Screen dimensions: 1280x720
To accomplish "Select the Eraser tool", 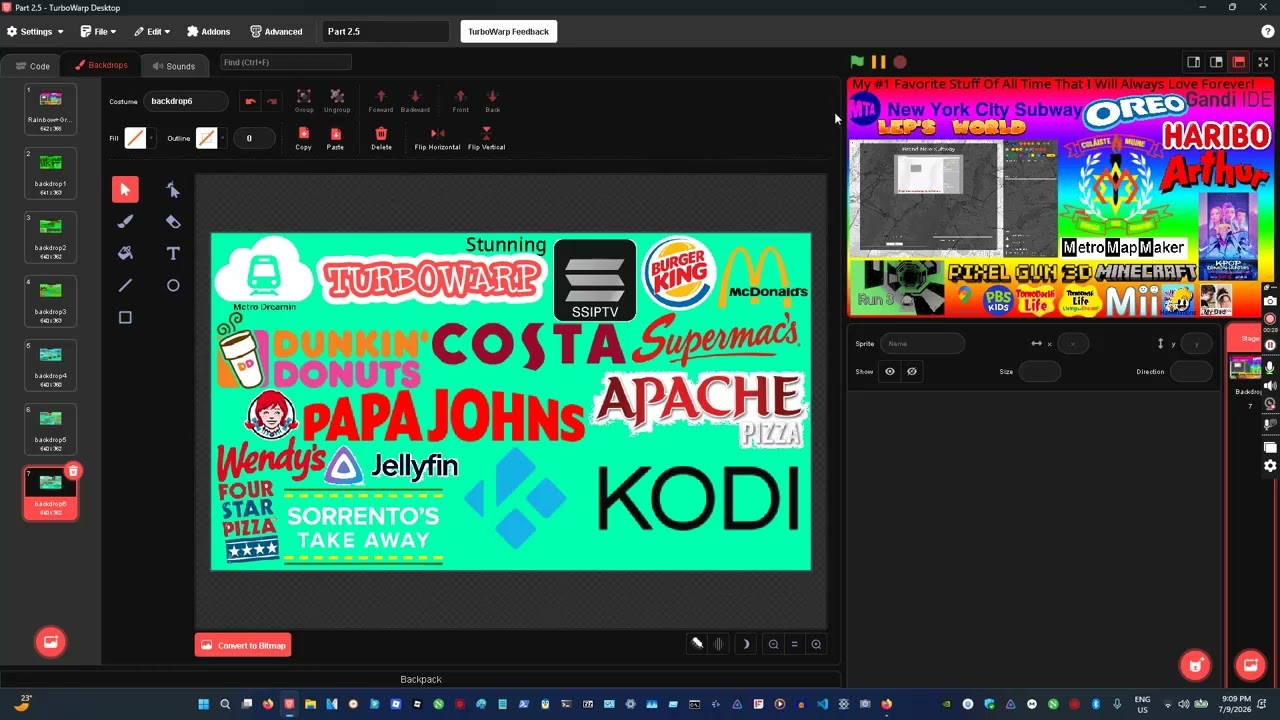I will click(x=173, y=221).
